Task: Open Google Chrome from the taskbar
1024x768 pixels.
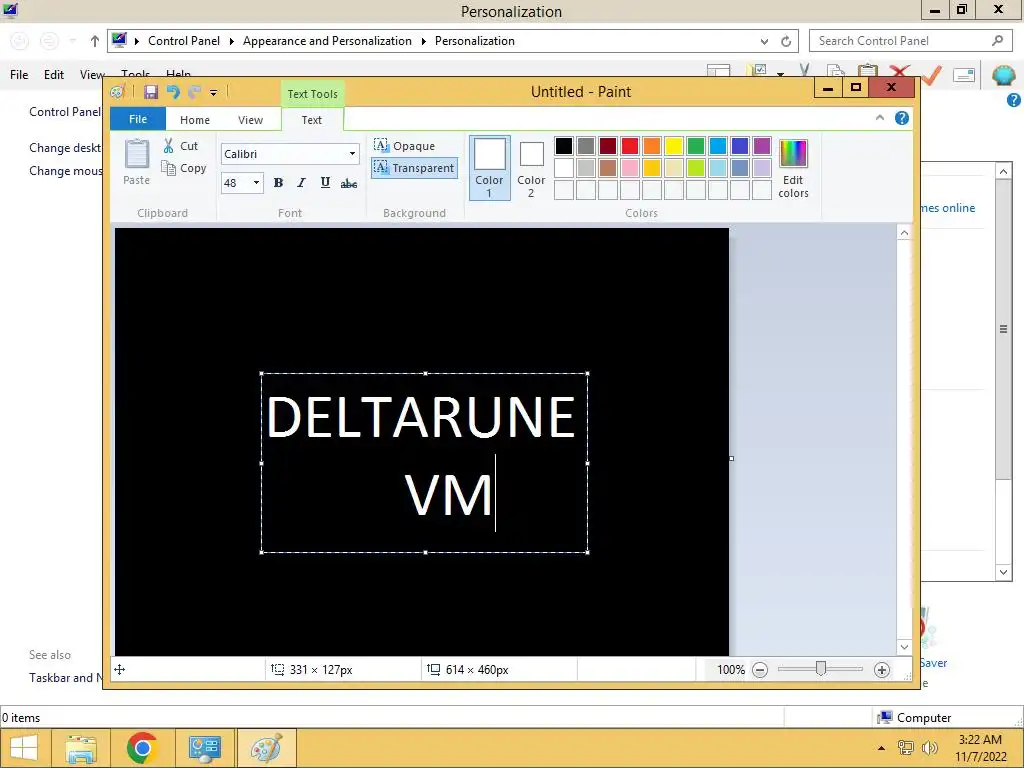Action: point(142,748)
